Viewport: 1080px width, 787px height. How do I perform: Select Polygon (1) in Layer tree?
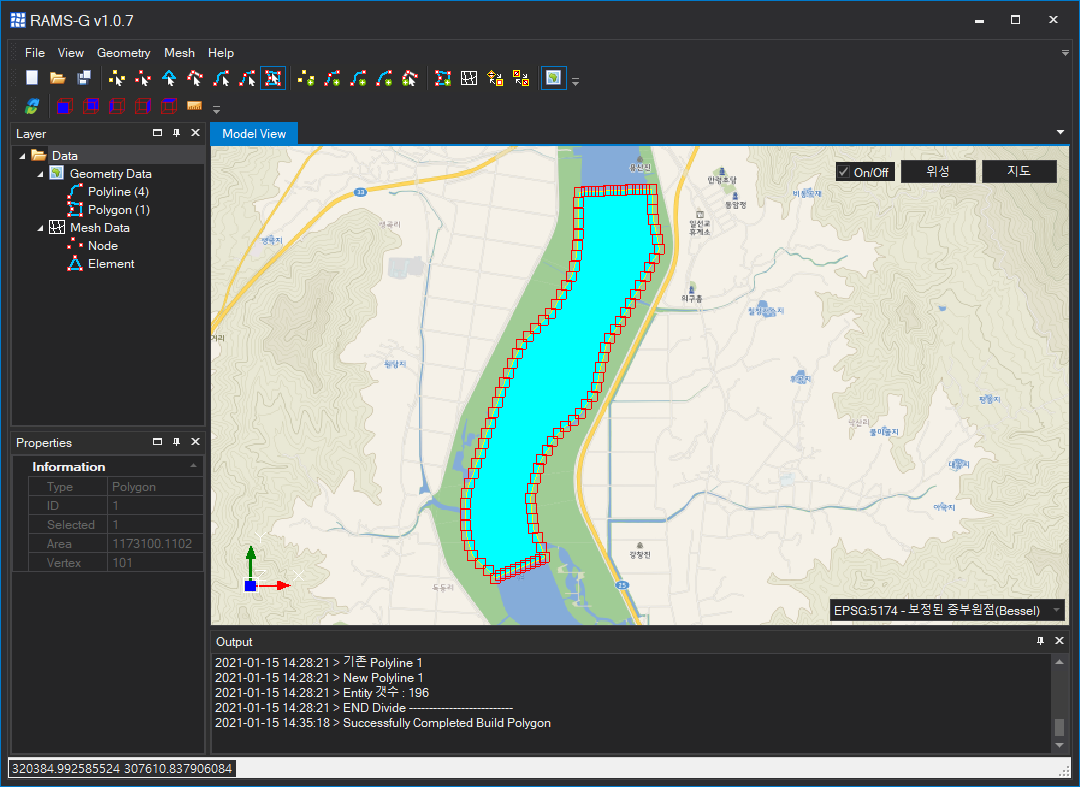pos(118,210)
